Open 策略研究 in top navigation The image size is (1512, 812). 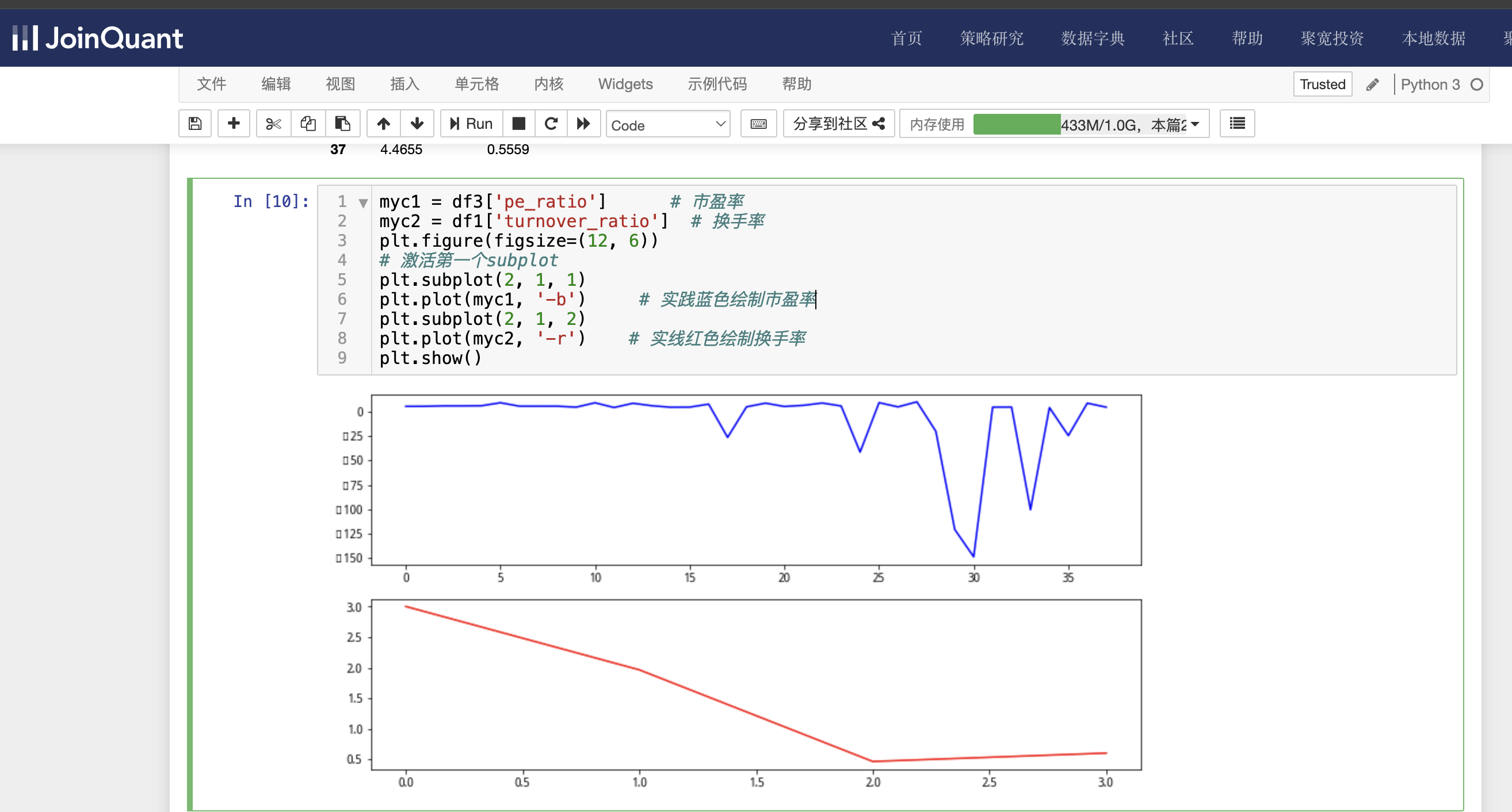coord(991,38)
